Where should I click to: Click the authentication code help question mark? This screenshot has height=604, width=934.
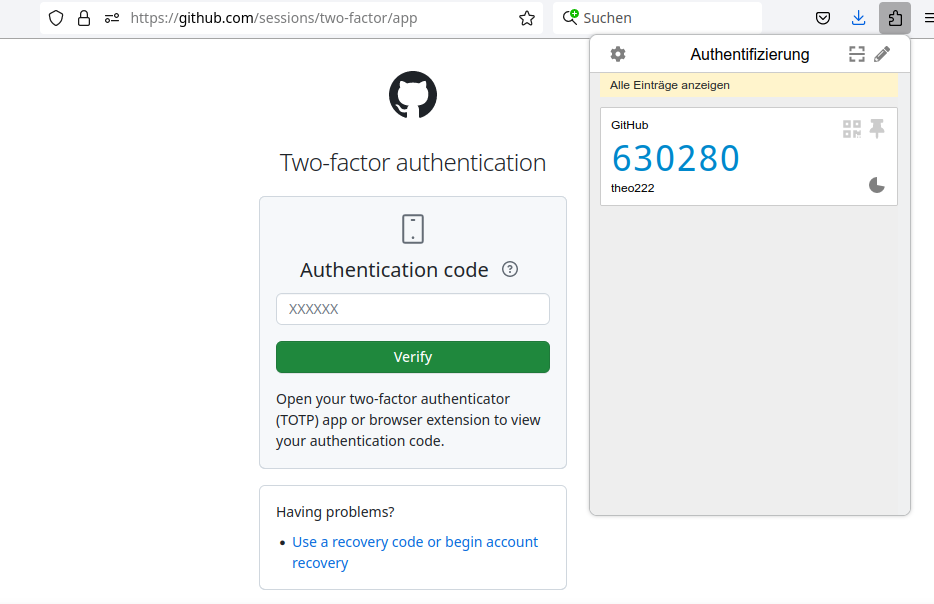click(x=510, y=269)
